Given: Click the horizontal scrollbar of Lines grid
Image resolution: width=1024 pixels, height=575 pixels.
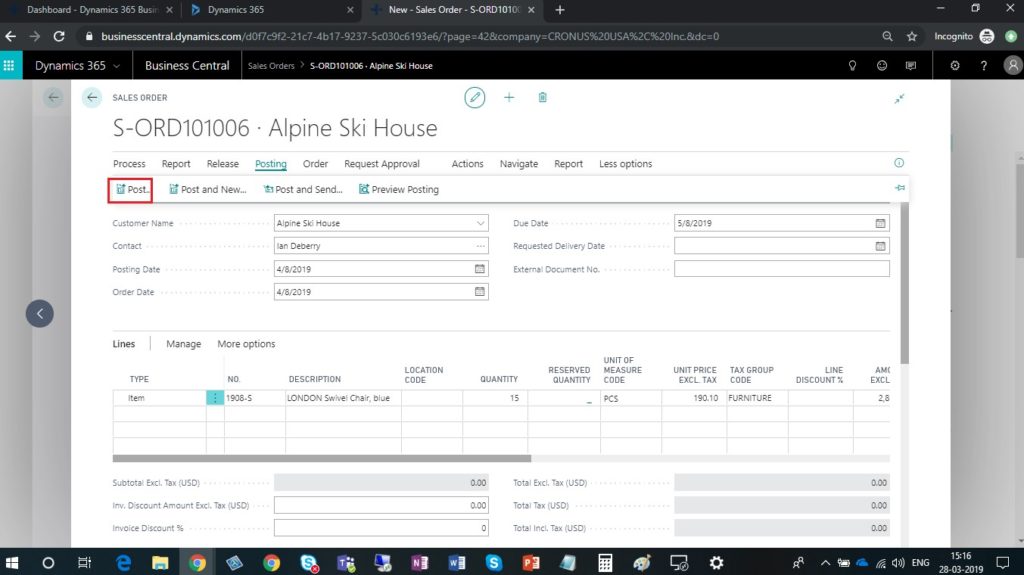Looking at the screenshot, I should tap(322, 459).
